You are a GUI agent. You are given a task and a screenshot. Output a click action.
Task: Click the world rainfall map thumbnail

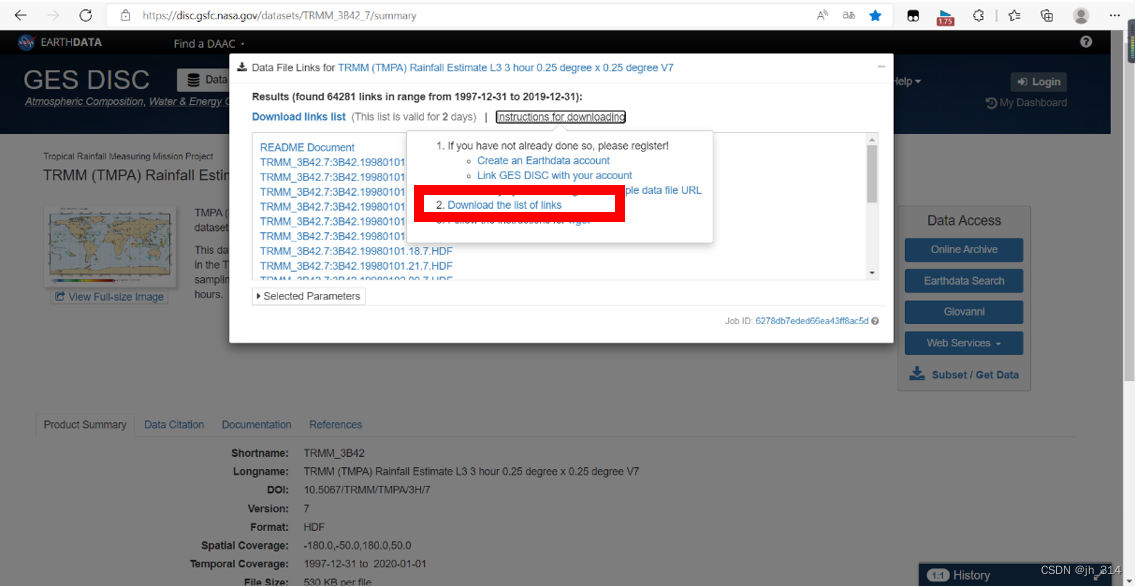109,246
